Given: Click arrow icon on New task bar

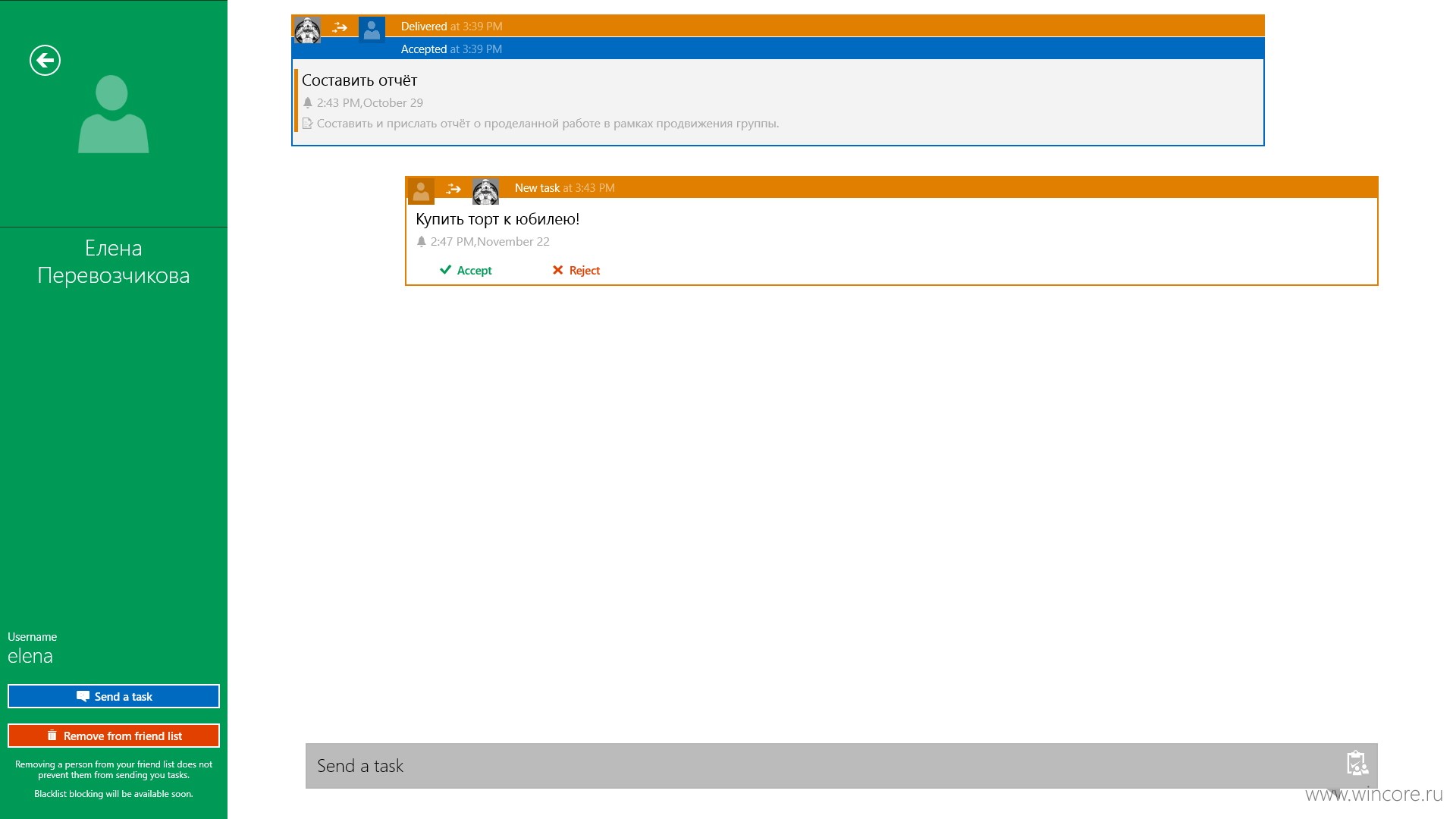Looking at the screenshot, I should pos(453,189).
